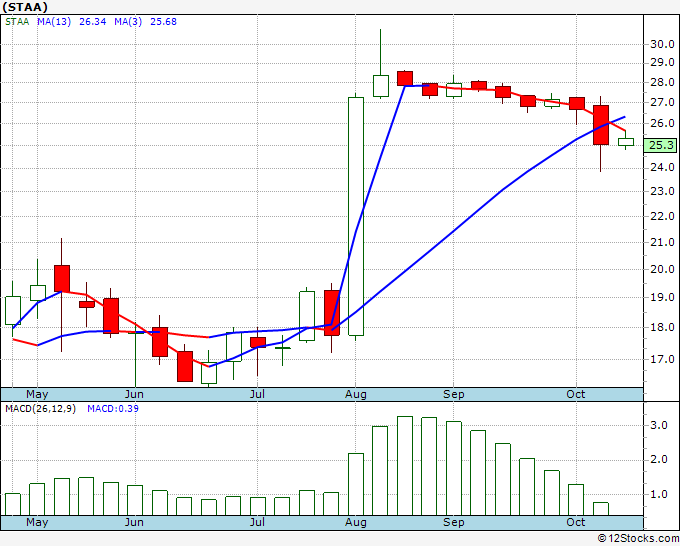Screen dimensions: 680x546
Task: Click the MA(3) value 25.68
Action: click(x=163, y=22)
